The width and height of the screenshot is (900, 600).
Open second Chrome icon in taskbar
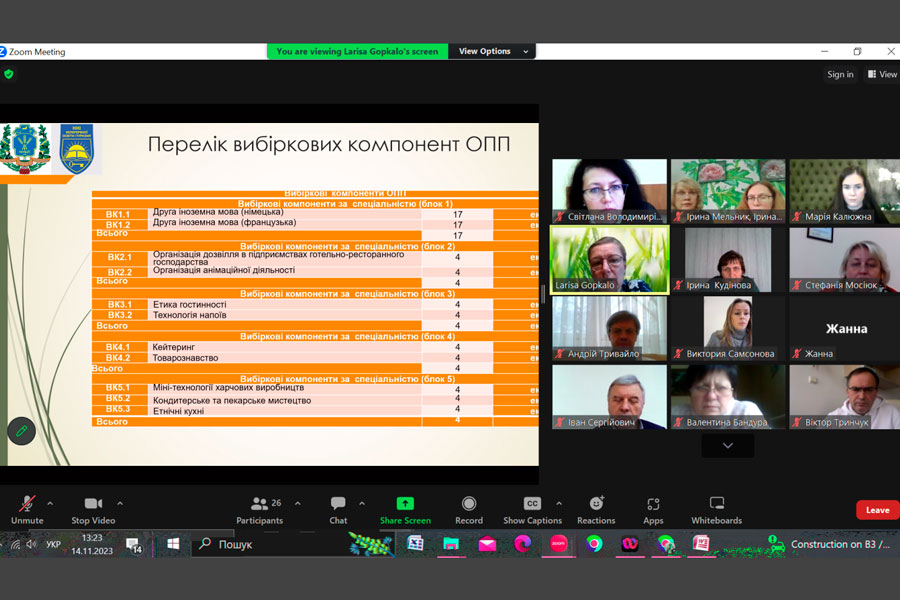pos(665,544)
